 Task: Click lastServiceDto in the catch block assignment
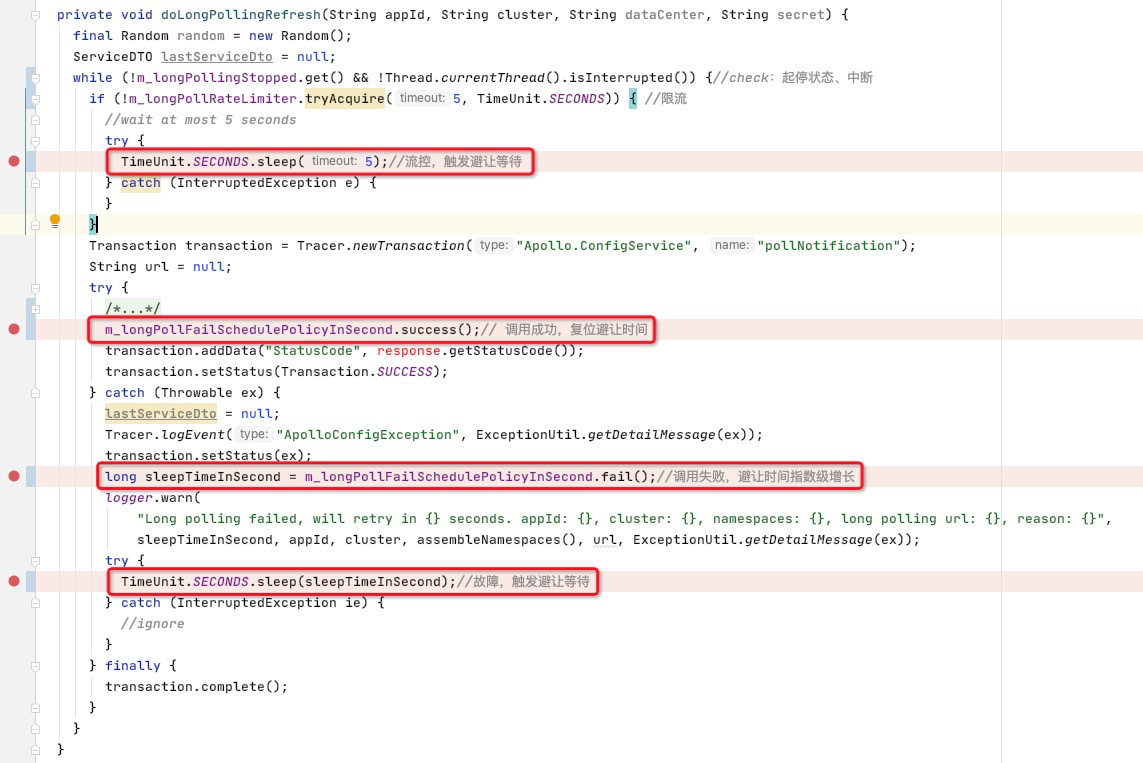tap(160, 413)
